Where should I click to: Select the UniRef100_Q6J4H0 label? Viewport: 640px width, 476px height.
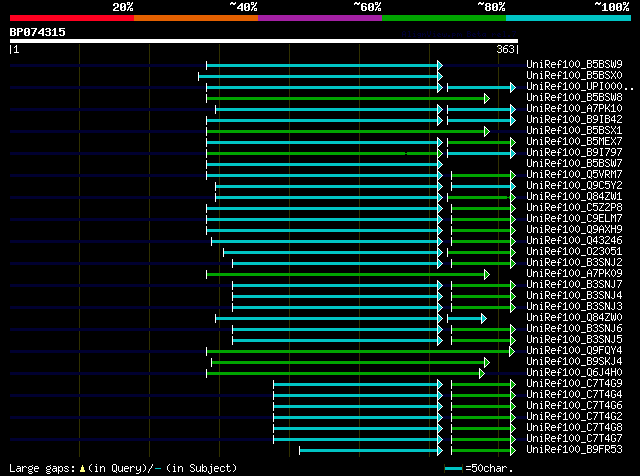coord(574,373)
